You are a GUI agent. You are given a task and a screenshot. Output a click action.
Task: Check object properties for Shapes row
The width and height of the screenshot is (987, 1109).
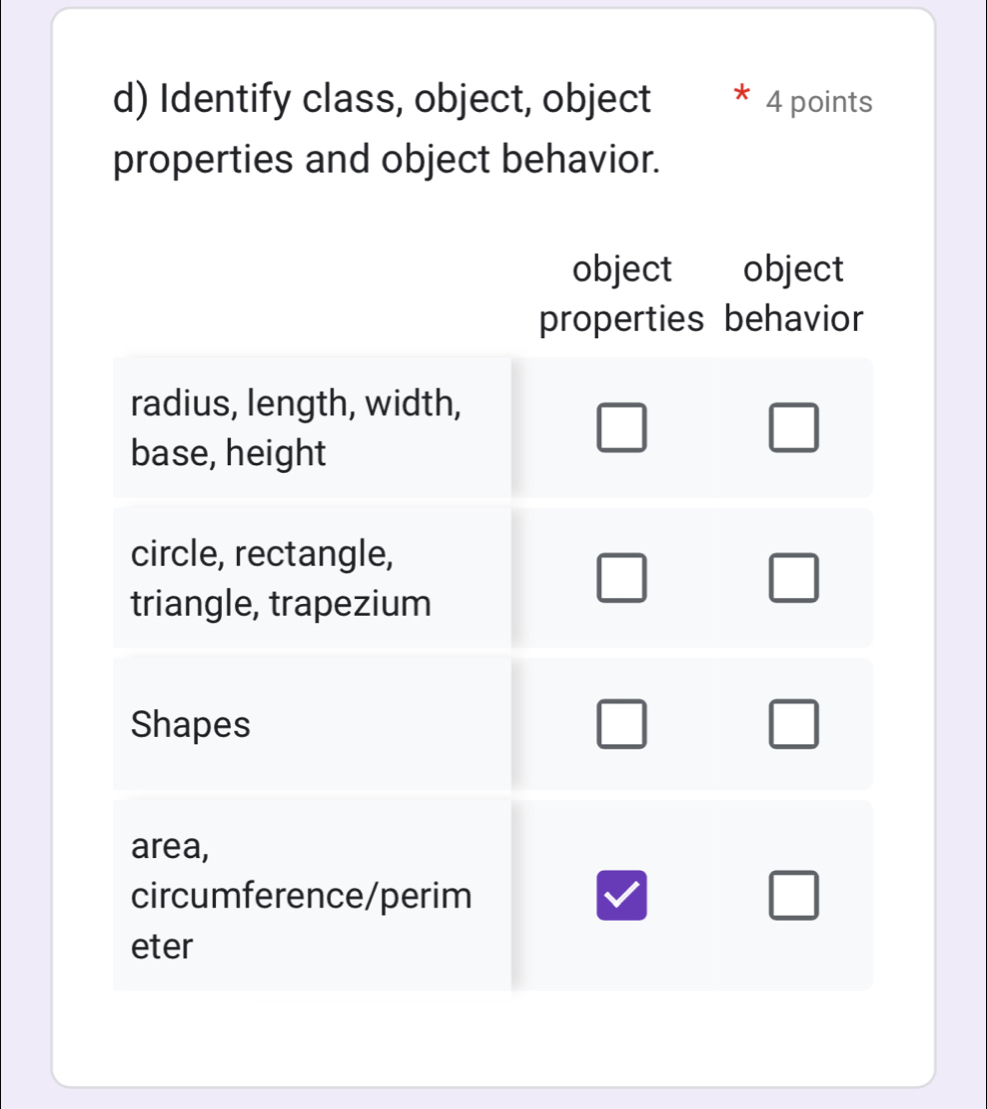pyautogui.click(x=621, y=725)
